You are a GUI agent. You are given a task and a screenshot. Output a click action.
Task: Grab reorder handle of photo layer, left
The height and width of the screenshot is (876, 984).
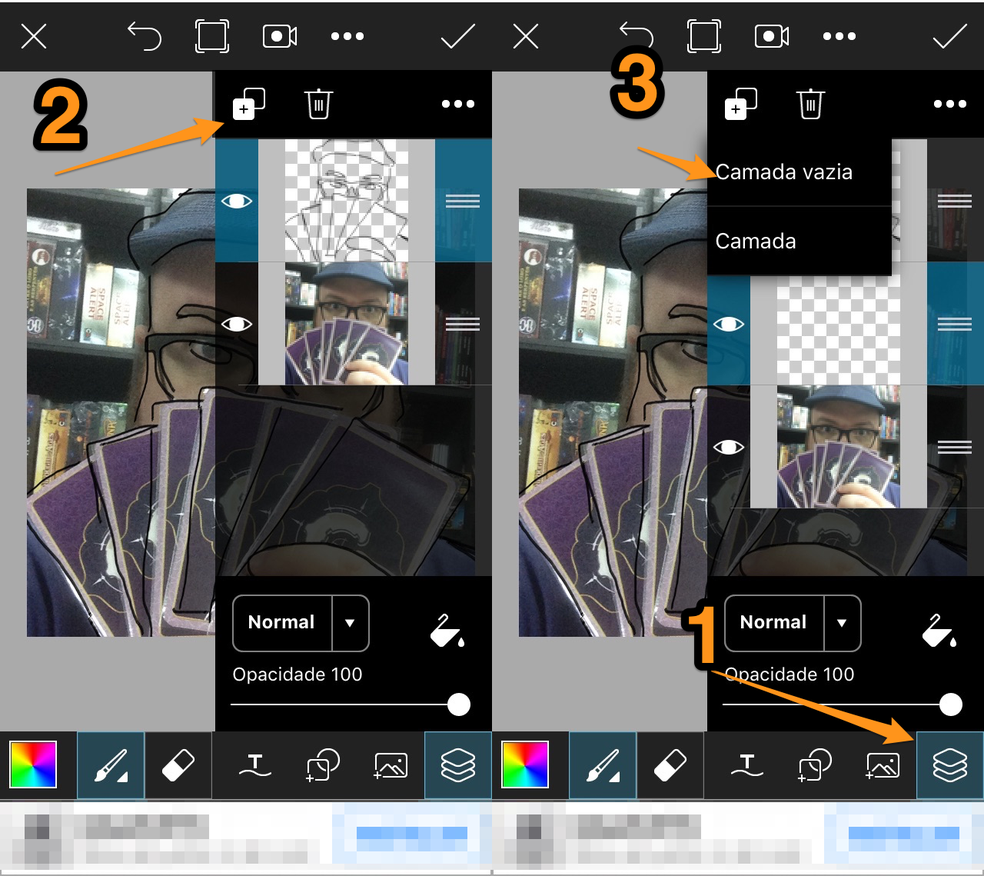[x=463, y=324]
